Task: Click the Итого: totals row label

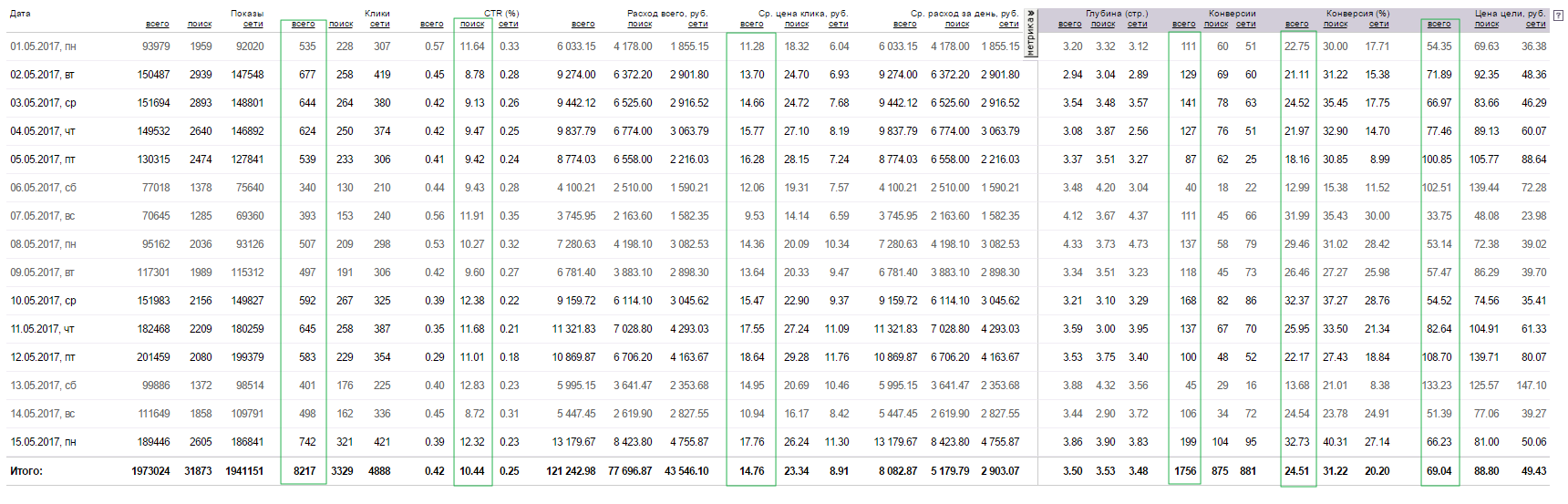Action: 26,471
